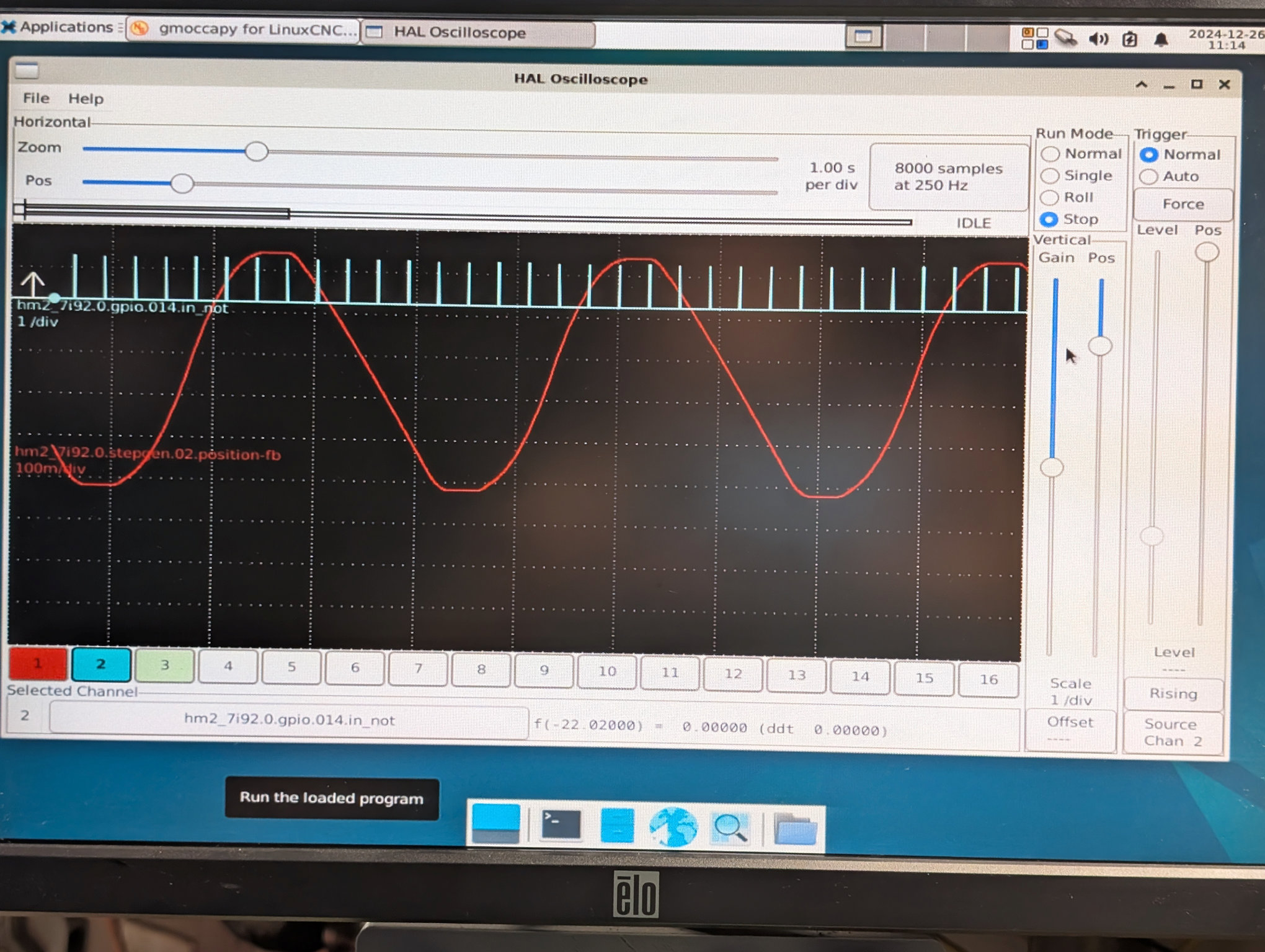The image size is (1265, 952).
Task: Click the show desktop dock icon
Action: 495,824
